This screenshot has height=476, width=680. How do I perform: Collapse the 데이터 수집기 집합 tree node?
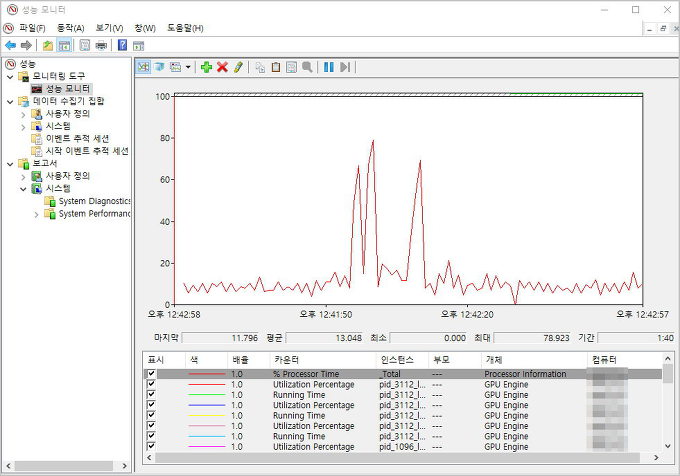click(x=10, y=101)
